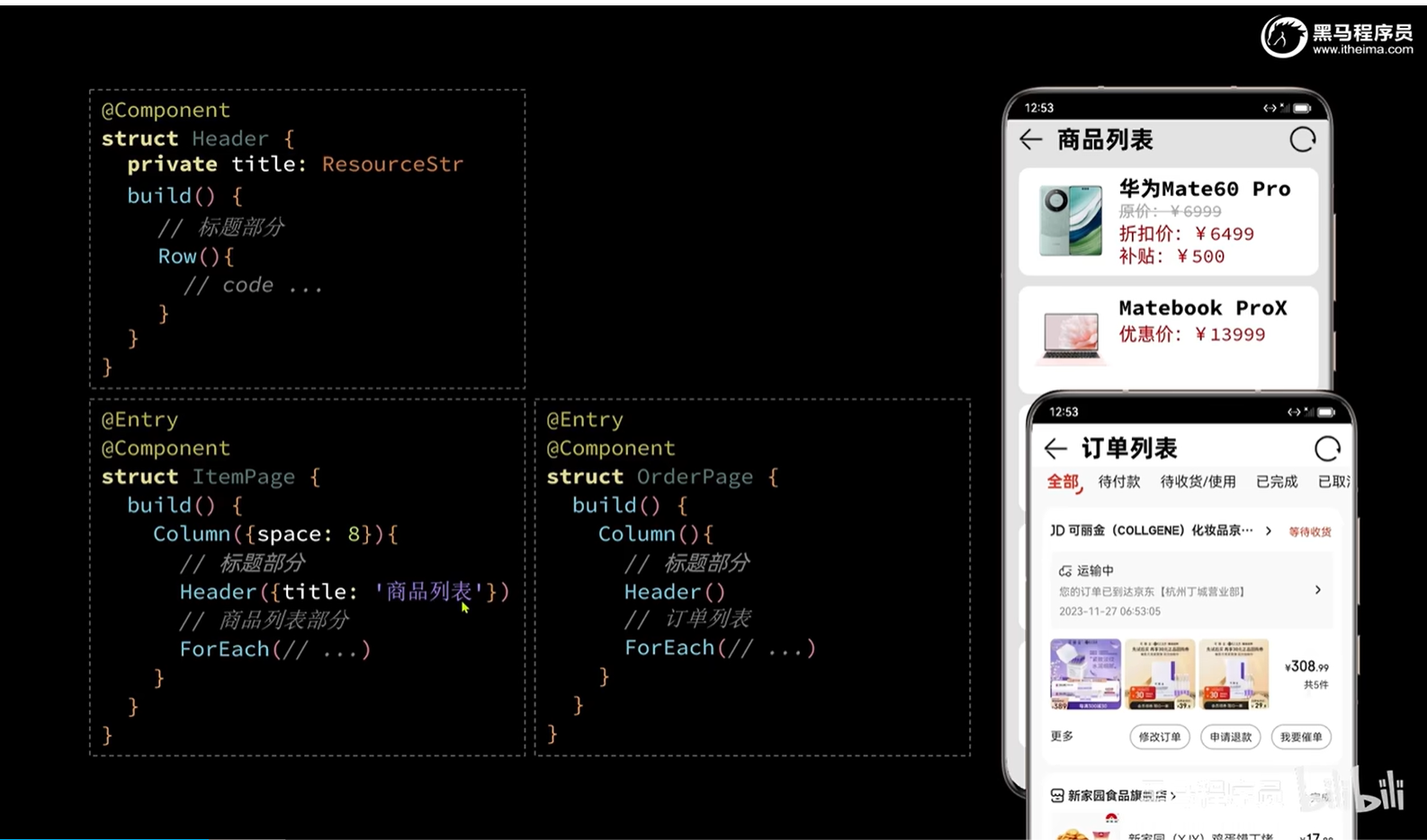Click the 黑马程序员 horse logo

tap(1284, 38)
